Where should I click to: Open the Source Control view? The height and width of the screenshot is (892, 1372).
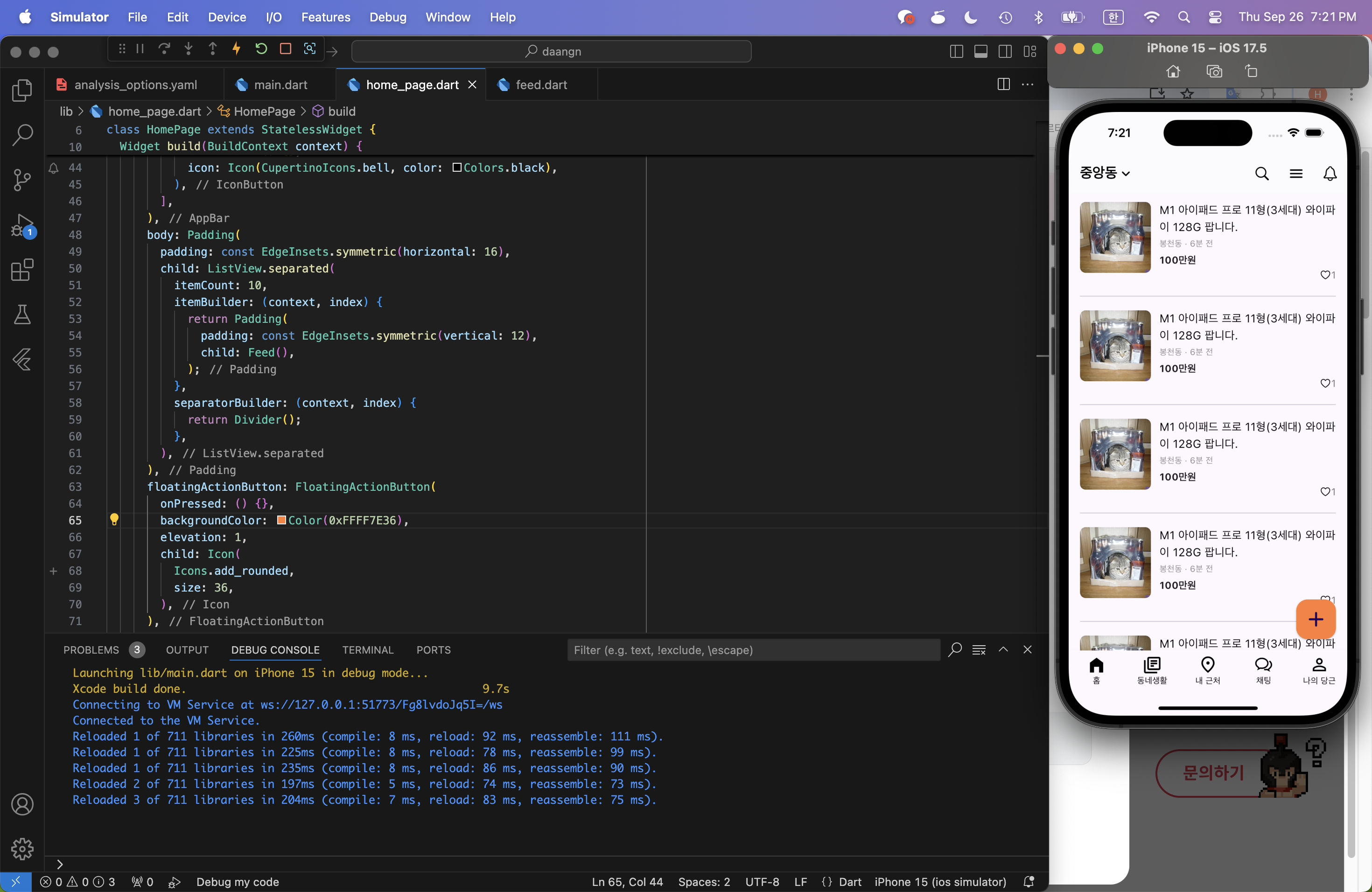coord(22,180)
